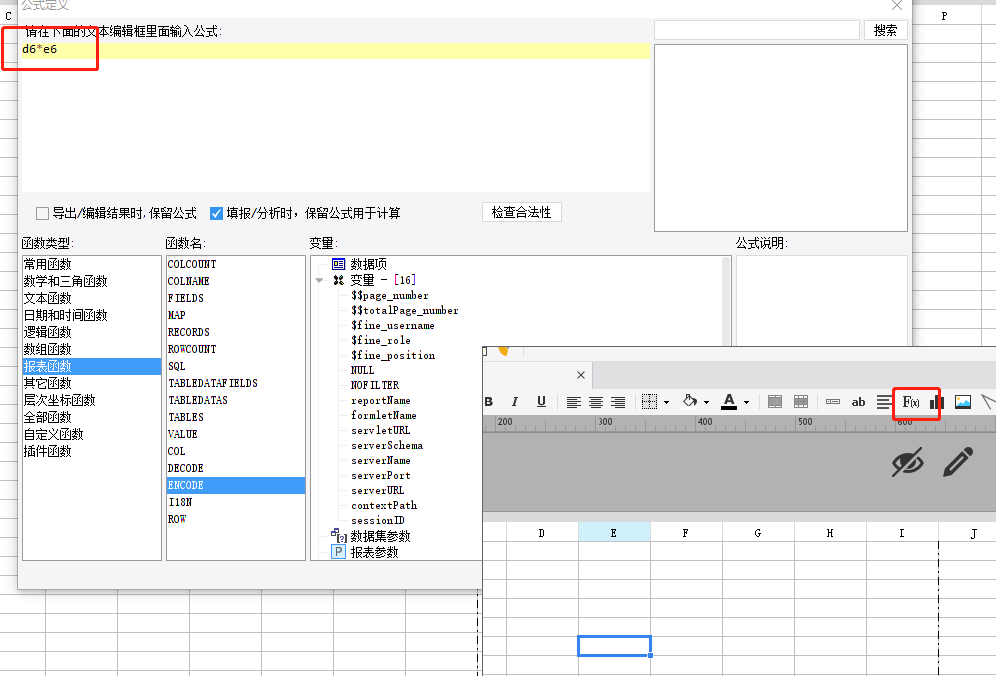
Task: Click the font color A icon
Action: point(729,402)
